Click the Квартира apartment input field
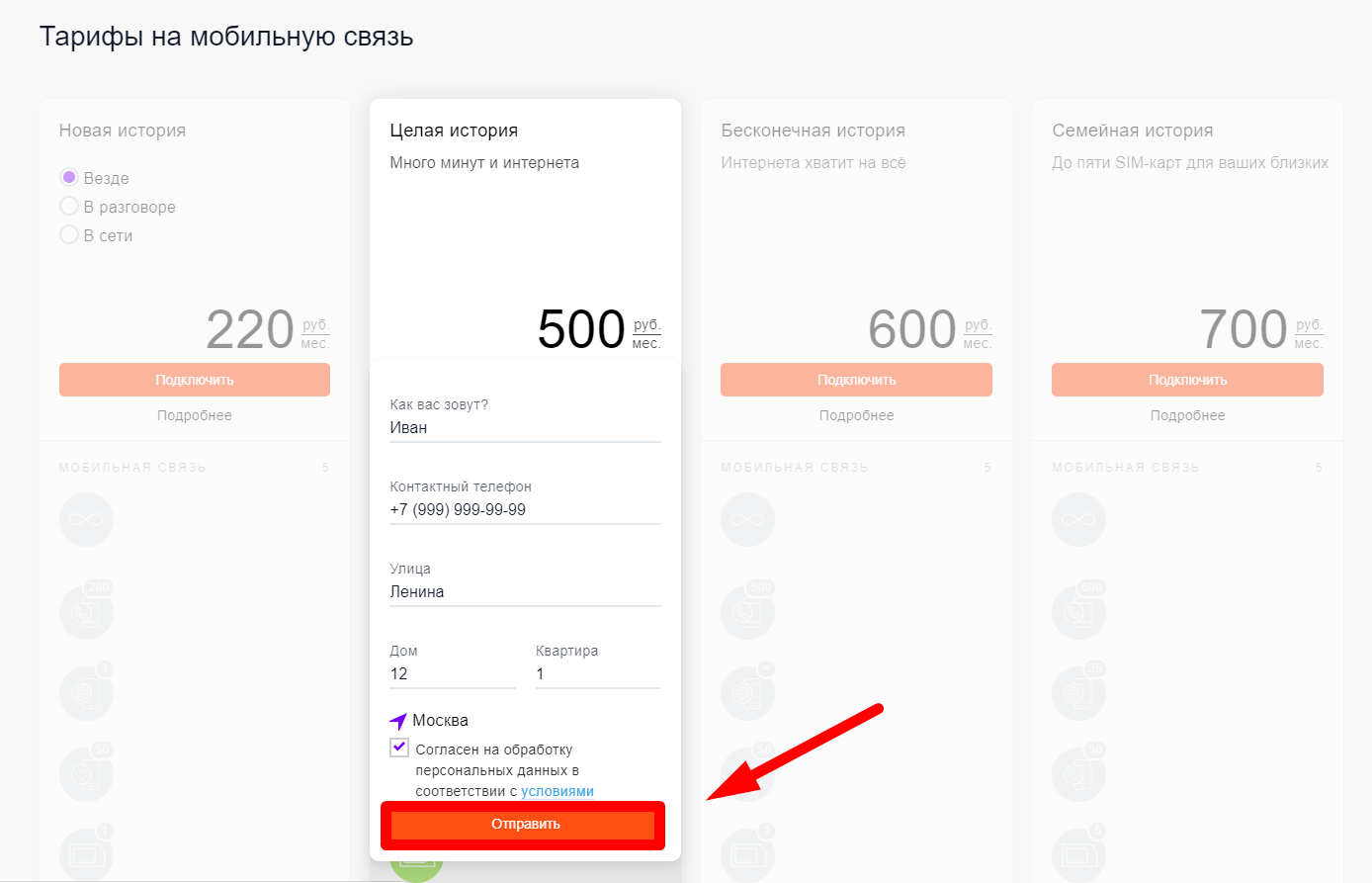1372x883 pixels. pyautogui.click(x=598, y=674)
